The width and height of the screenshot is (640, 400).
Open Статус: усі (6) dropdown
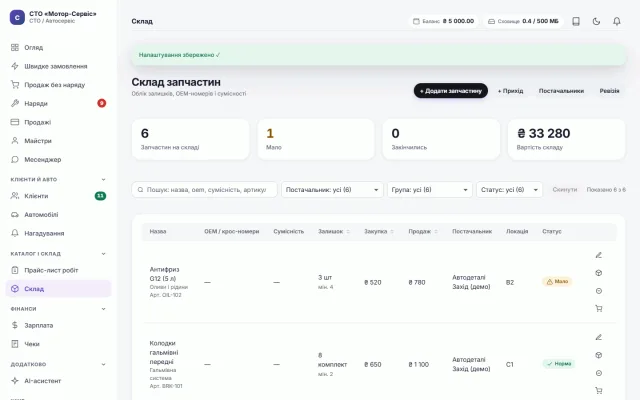click(509, 190)
